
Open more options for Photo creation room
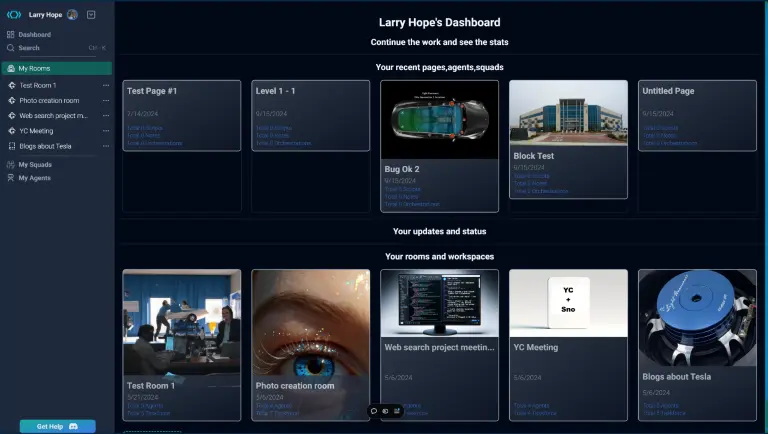(106, 100)
